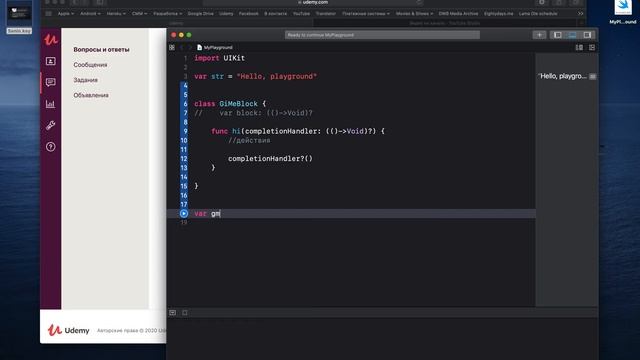Select the .key file on desktop
This screenshot has height=360, width=640.
pos(19,17)
